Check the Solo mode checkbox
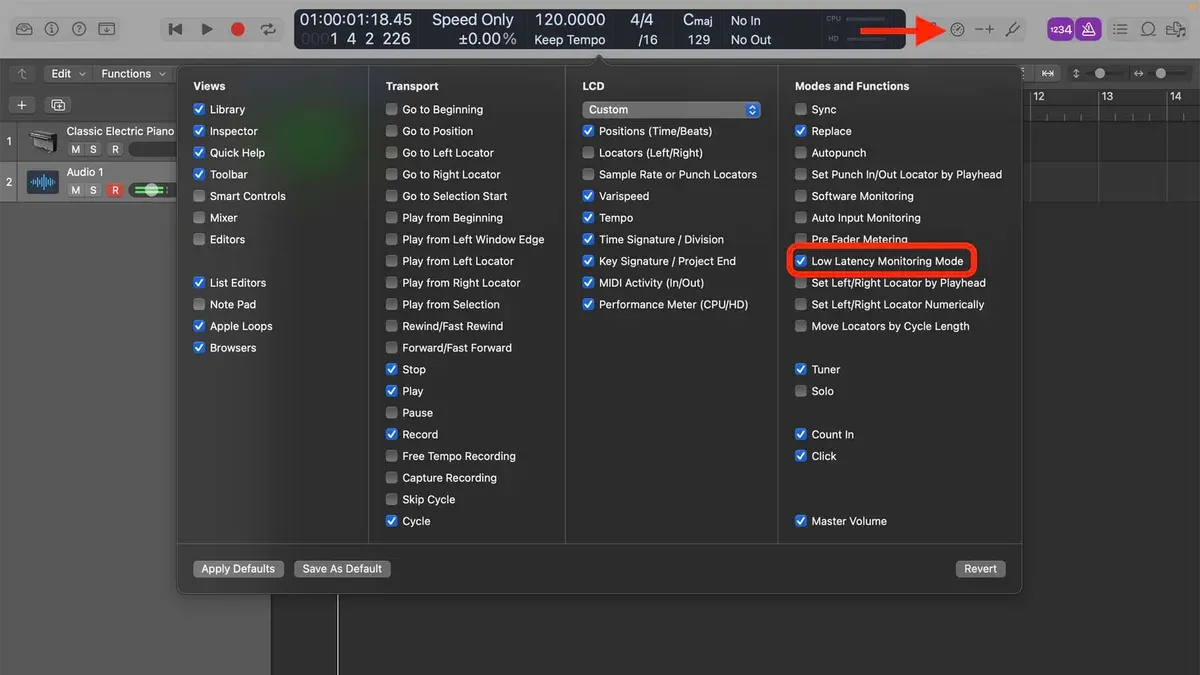This screenshot has width=1200, height=675. 801,391
